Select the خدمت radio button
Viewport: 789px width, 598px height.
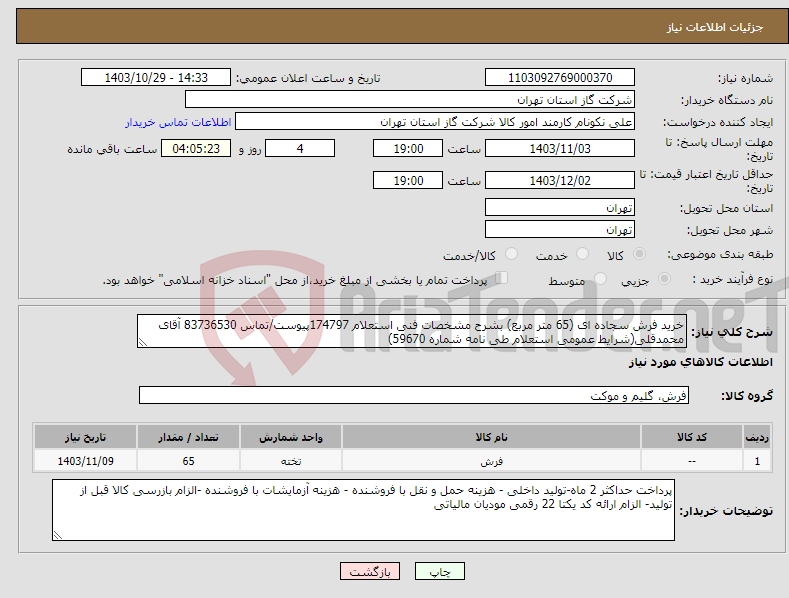click(582, 254)
